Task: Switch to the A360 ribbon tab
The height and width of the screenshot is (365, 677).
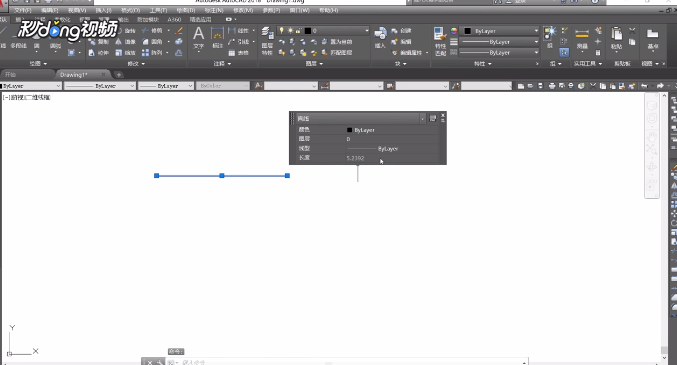Action: 174,19
